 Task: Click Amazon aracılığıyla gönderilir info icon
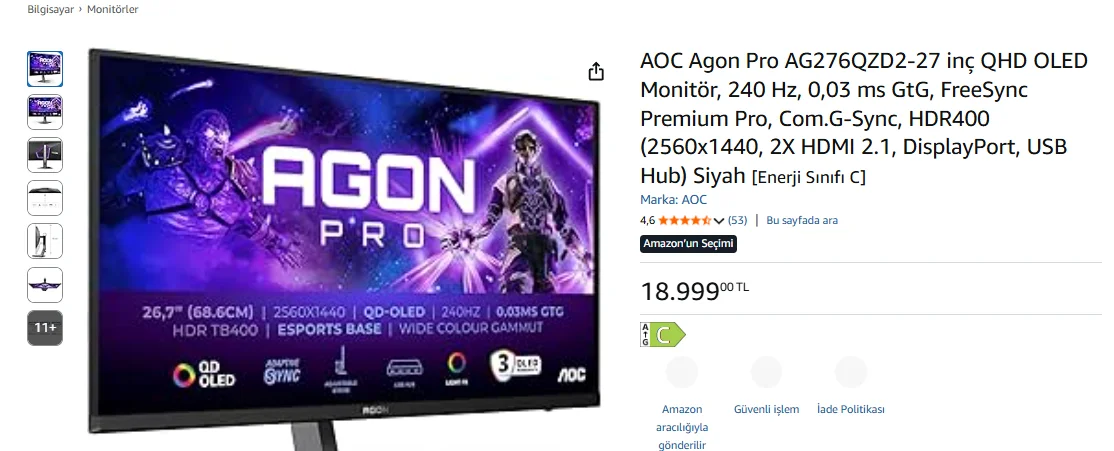pyautogui.click(x=681, y=372)
